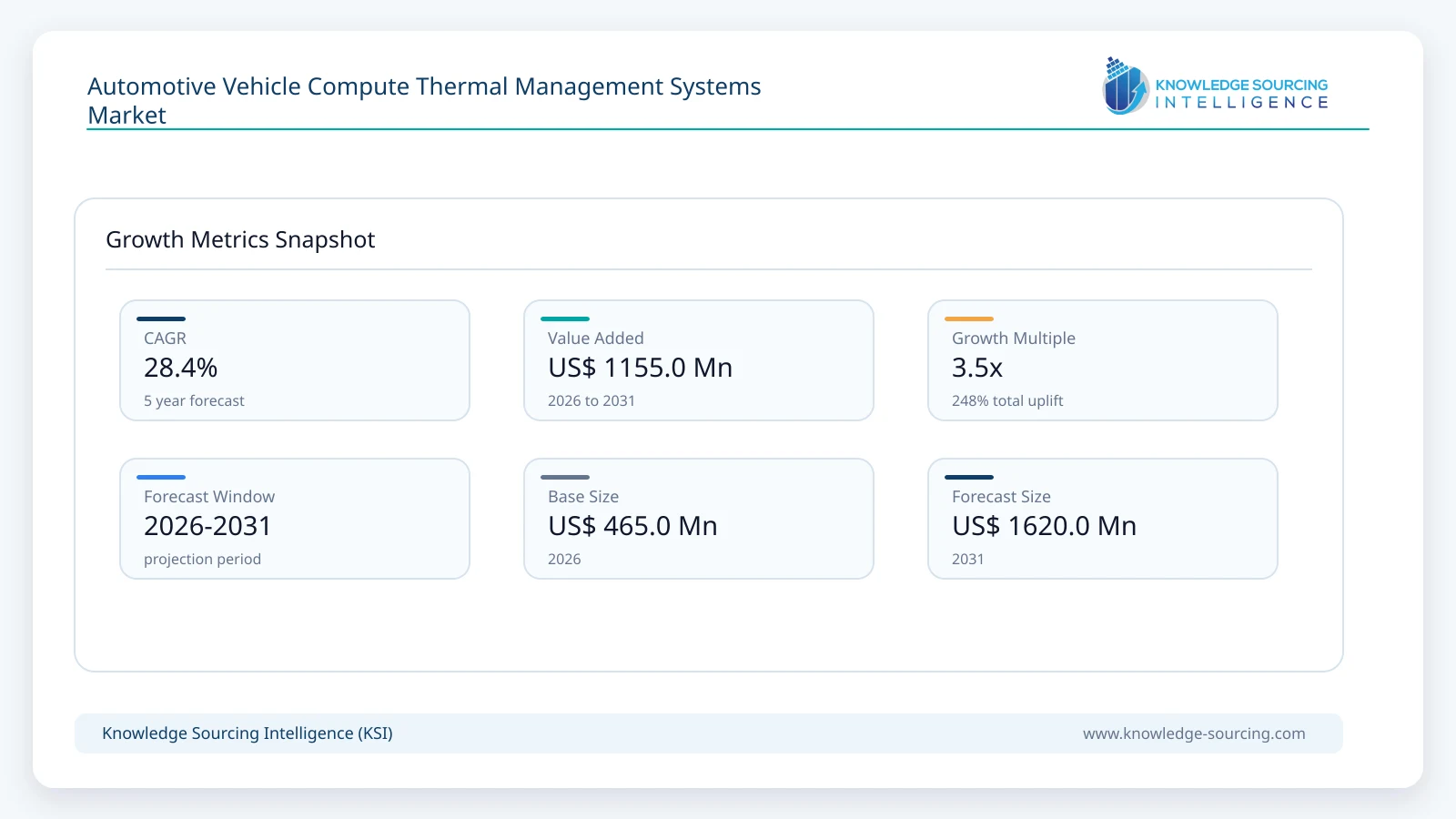Click the '2026' caption under Base Size
Image resolution: width=1456 pixels, height=819 pixels.
coord(564,559)
